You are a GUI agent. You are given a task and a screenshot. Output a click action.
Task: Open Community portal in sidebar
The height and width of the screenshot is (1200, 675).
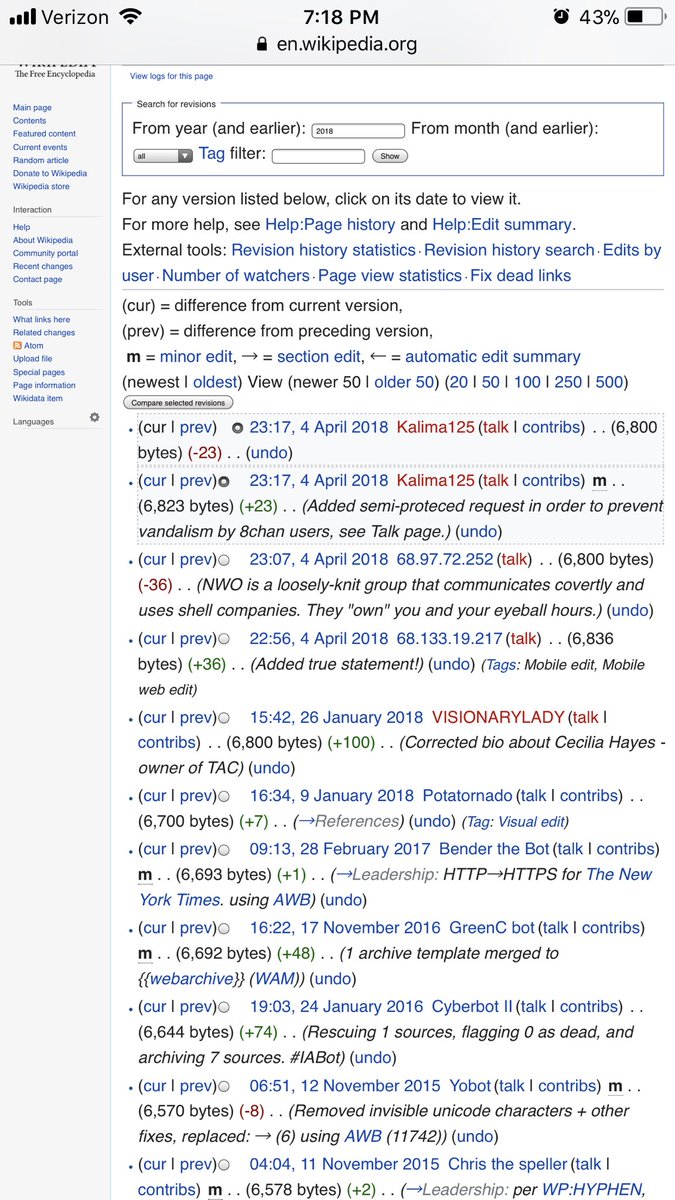pos(46,254)
